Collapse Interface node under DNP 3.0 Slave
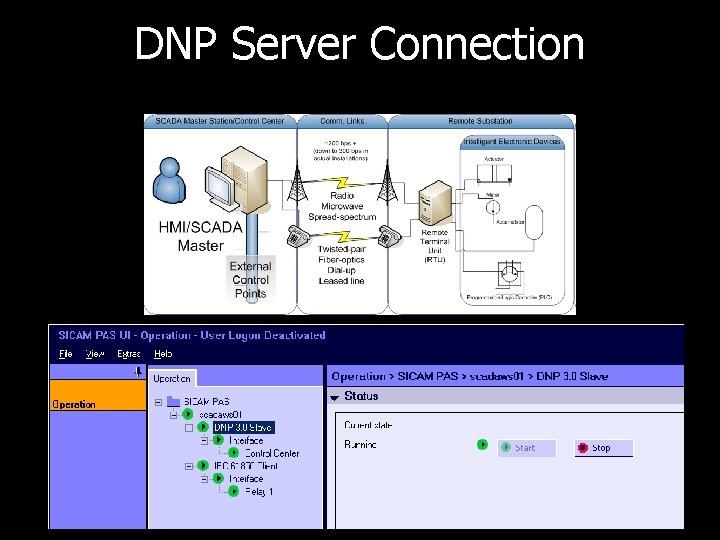The width and height of the screenshot is (720, 540). pyautogui.click(x=205, y=441)
